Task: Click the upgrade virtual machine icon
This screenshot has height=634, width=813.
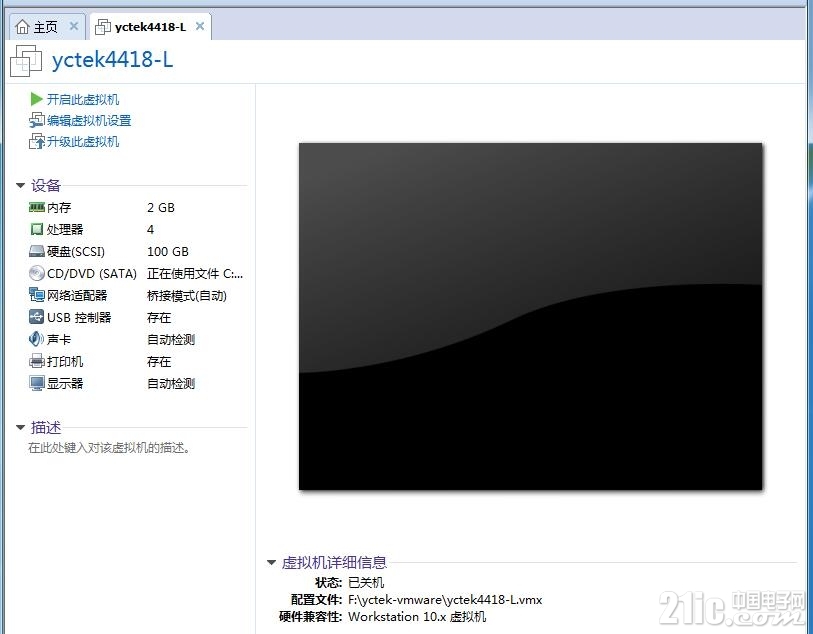Action: [36, 142]
